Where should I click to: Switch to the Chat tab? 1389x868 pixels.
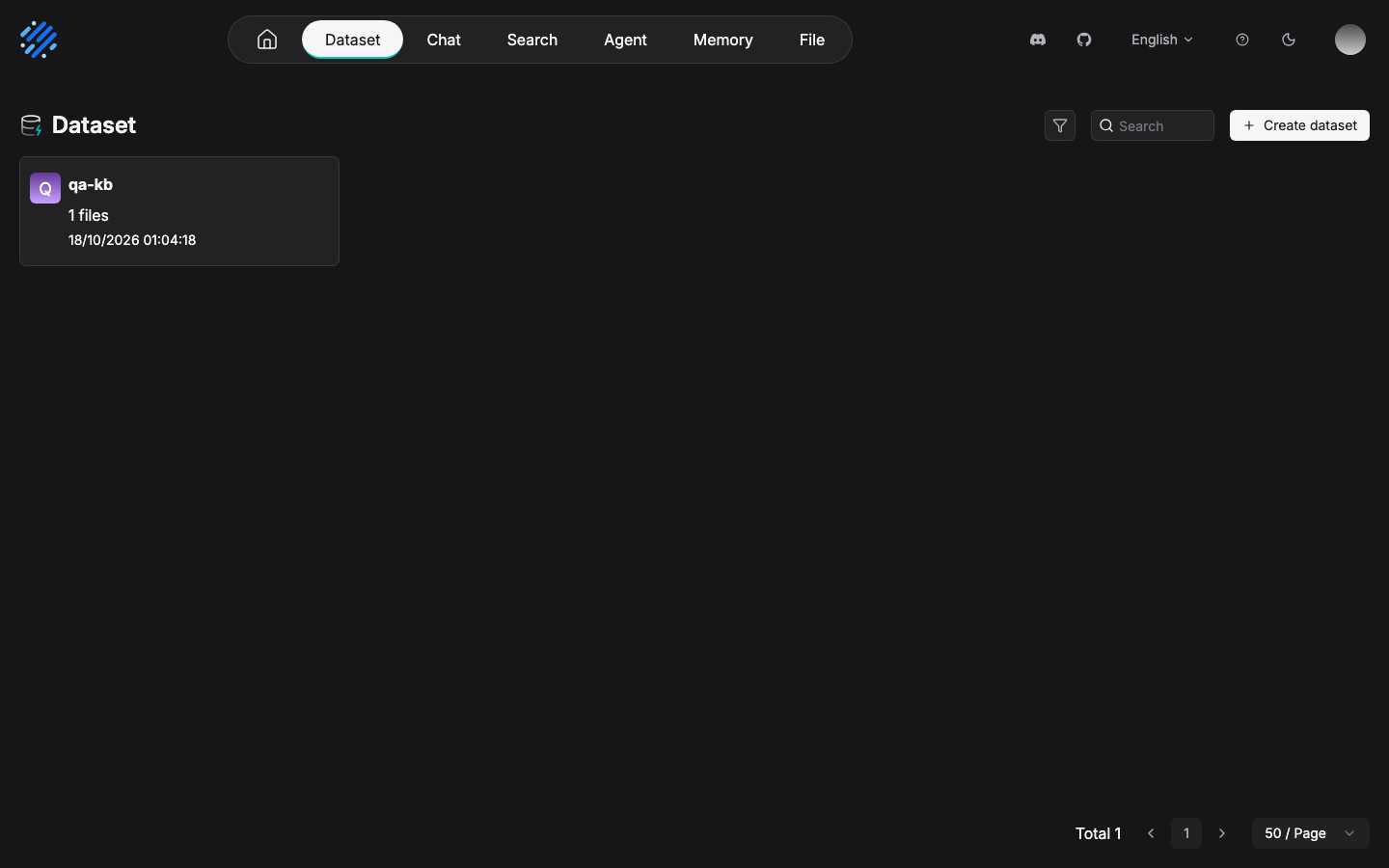click(x=444, y=40)
